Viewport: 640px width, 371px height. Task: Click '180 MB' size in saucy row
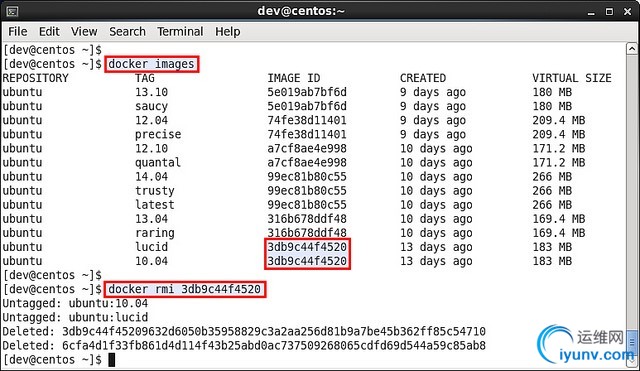pos(552,106)
